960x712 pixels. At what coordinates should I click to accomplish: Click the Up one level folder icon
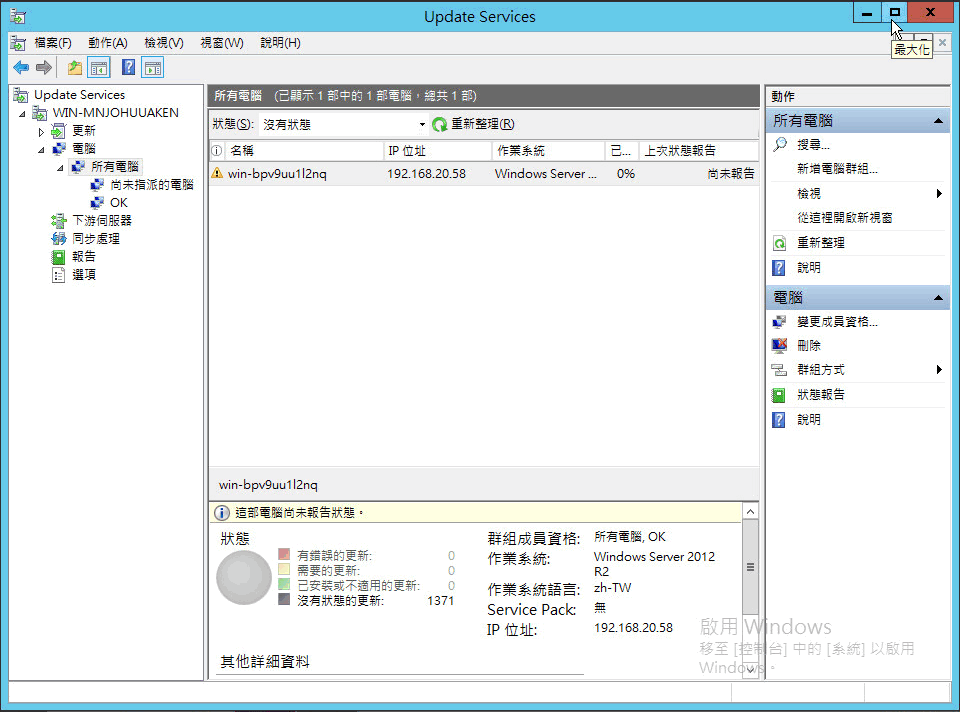click(x=75, y=67)
